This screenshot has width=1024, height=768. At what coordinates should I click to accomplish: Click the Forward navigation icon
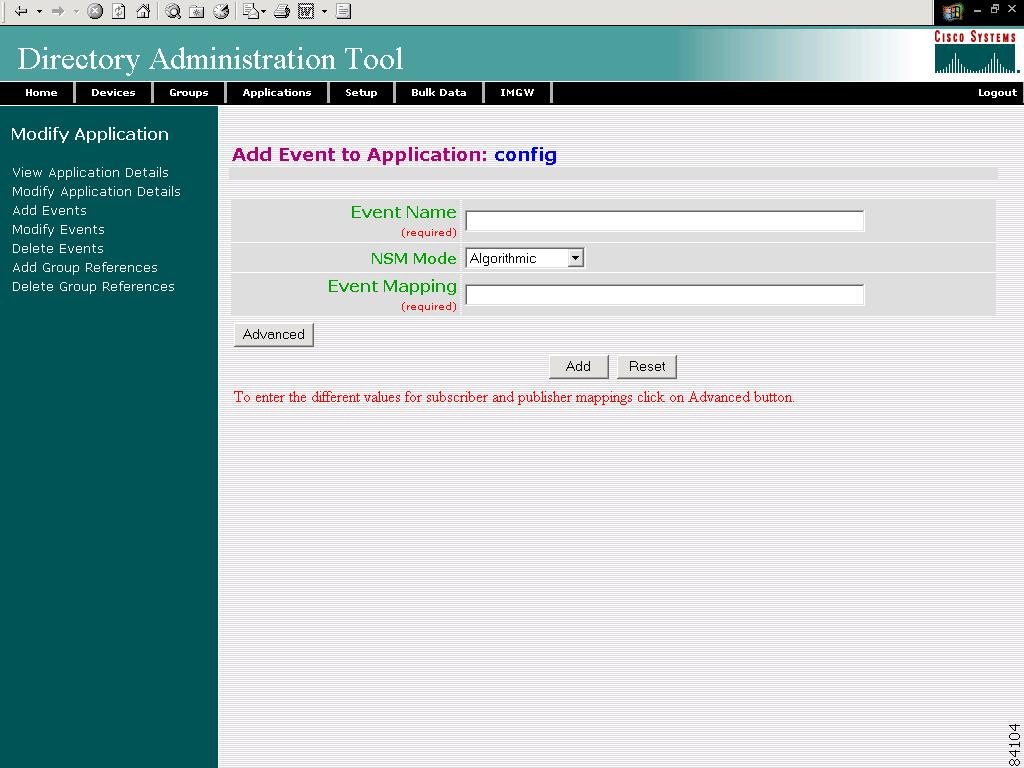pyautogui.click(x=56, y=12)
